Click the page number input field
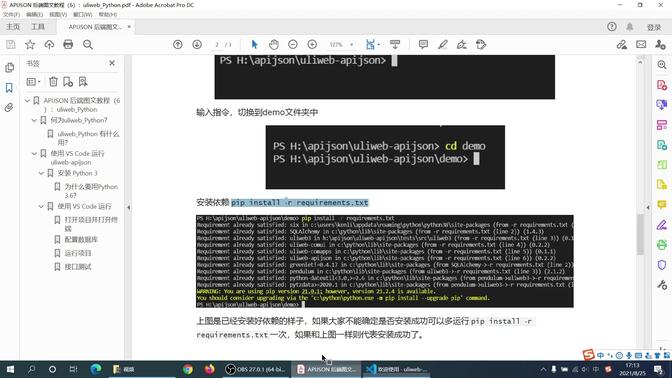This screenshot has height=378, width=672. (x=217, y=45)
